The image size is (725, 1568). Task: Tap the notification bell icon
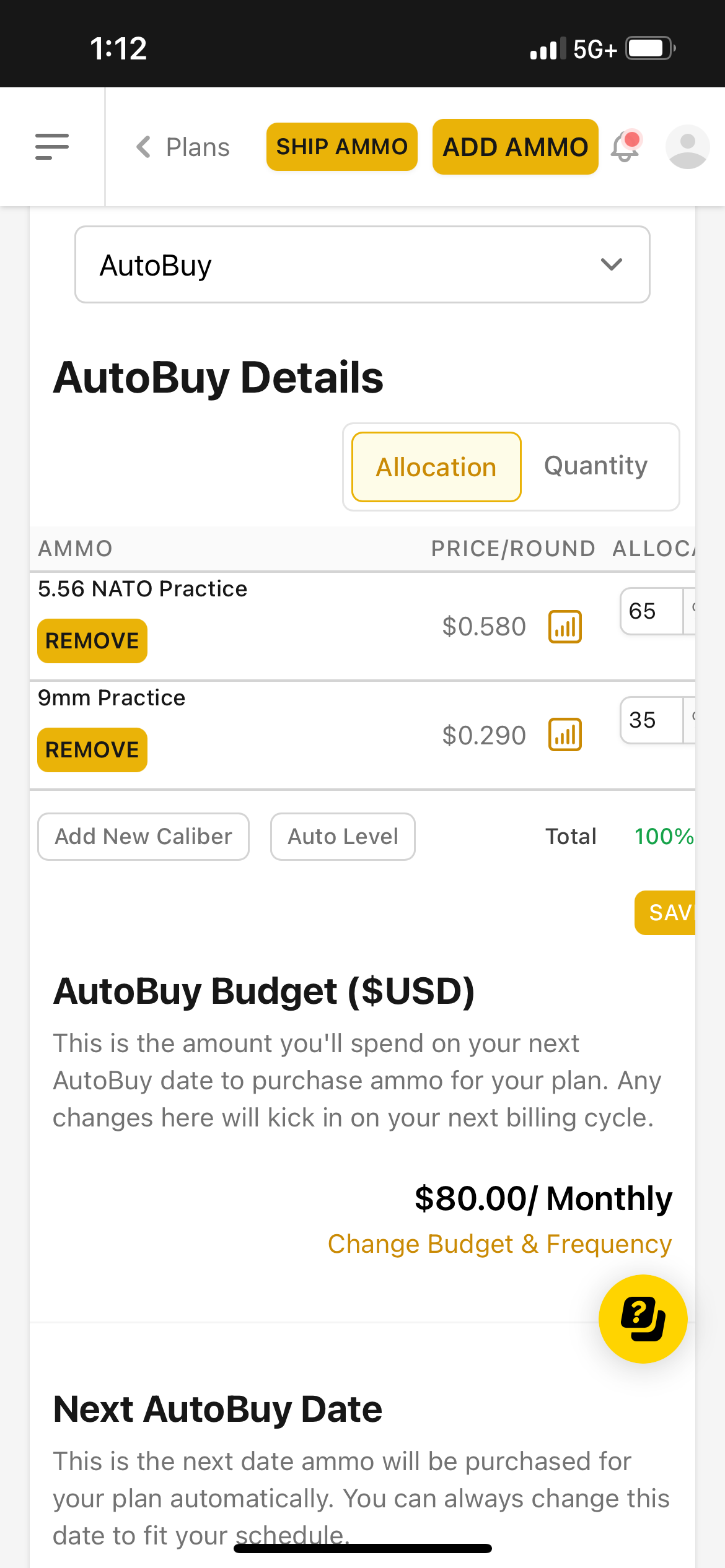click(625, 147)
